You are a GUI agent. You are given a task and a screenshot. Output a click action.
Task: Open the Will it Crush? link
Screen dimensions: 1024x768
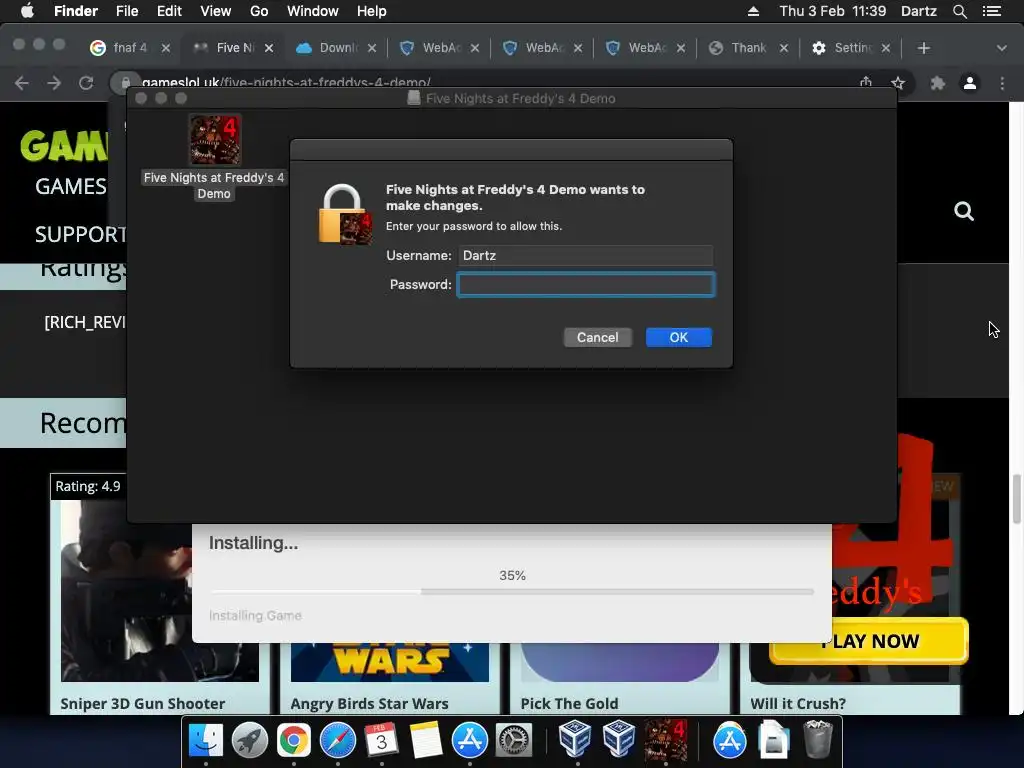click(x=797, y=703)
